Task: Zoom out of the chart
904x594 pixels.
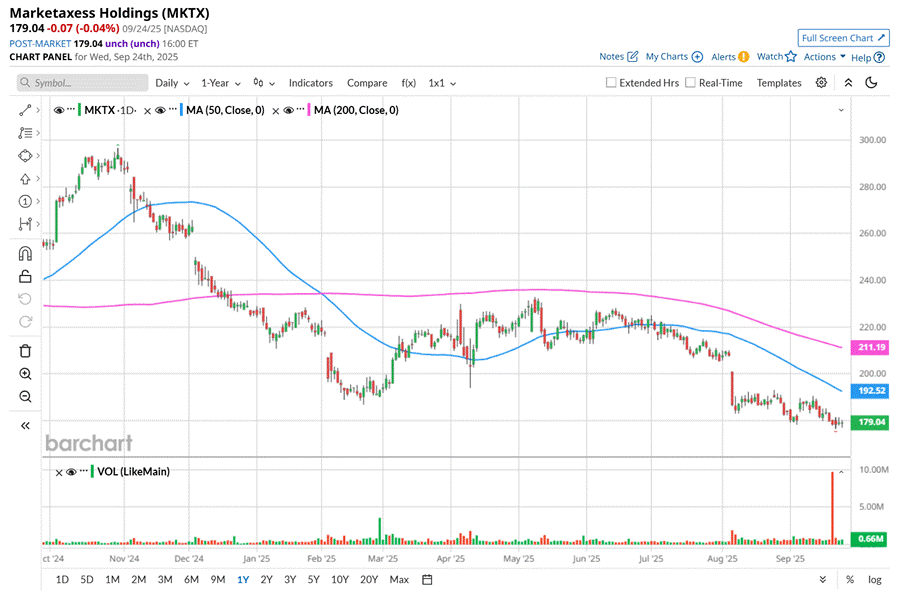Action: [x=25, y=397]
